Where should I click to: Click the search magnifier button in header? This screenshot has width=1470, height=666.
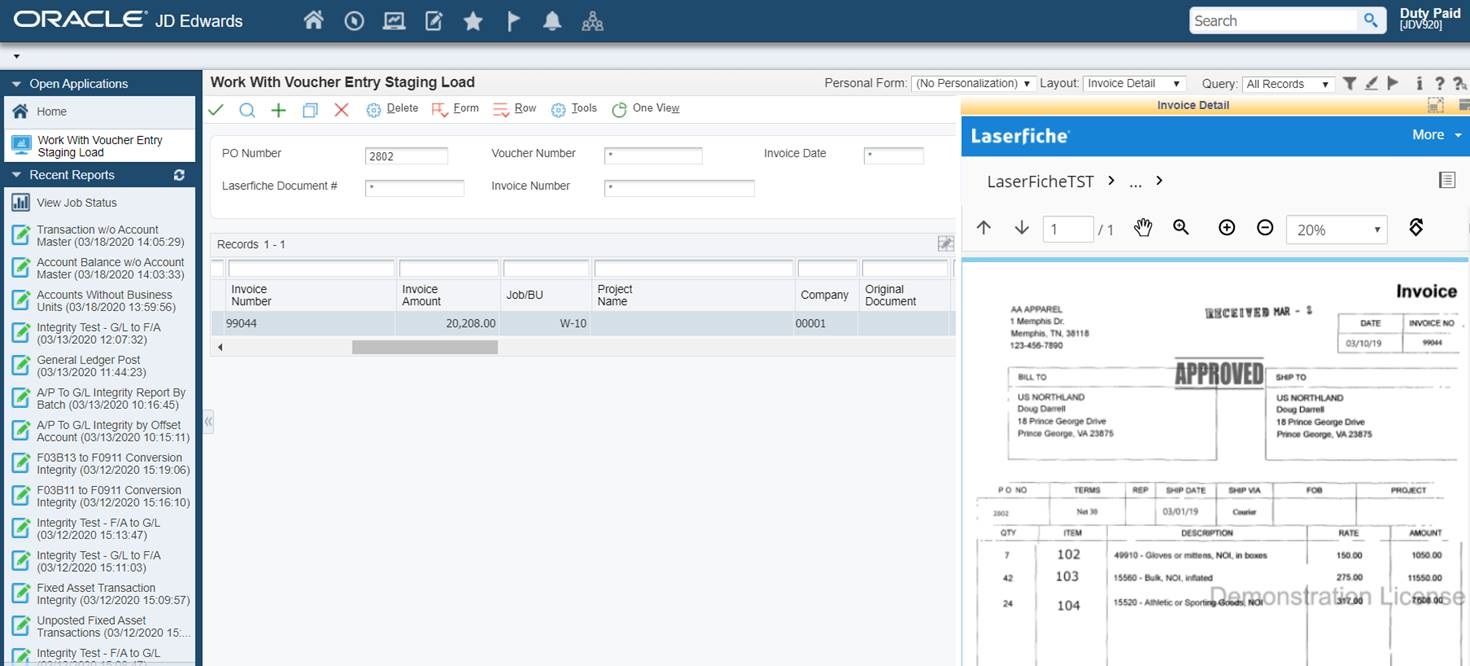click(1370, 20)
